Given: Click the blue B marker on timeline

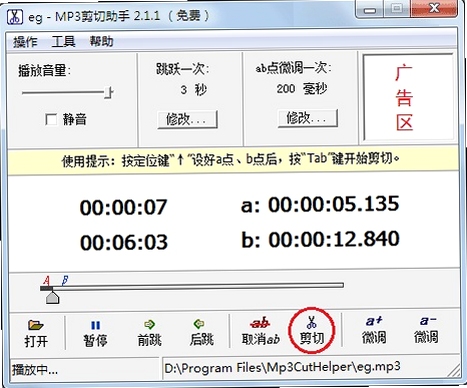Looking at the screenshot, I should [x=65, y=280].
